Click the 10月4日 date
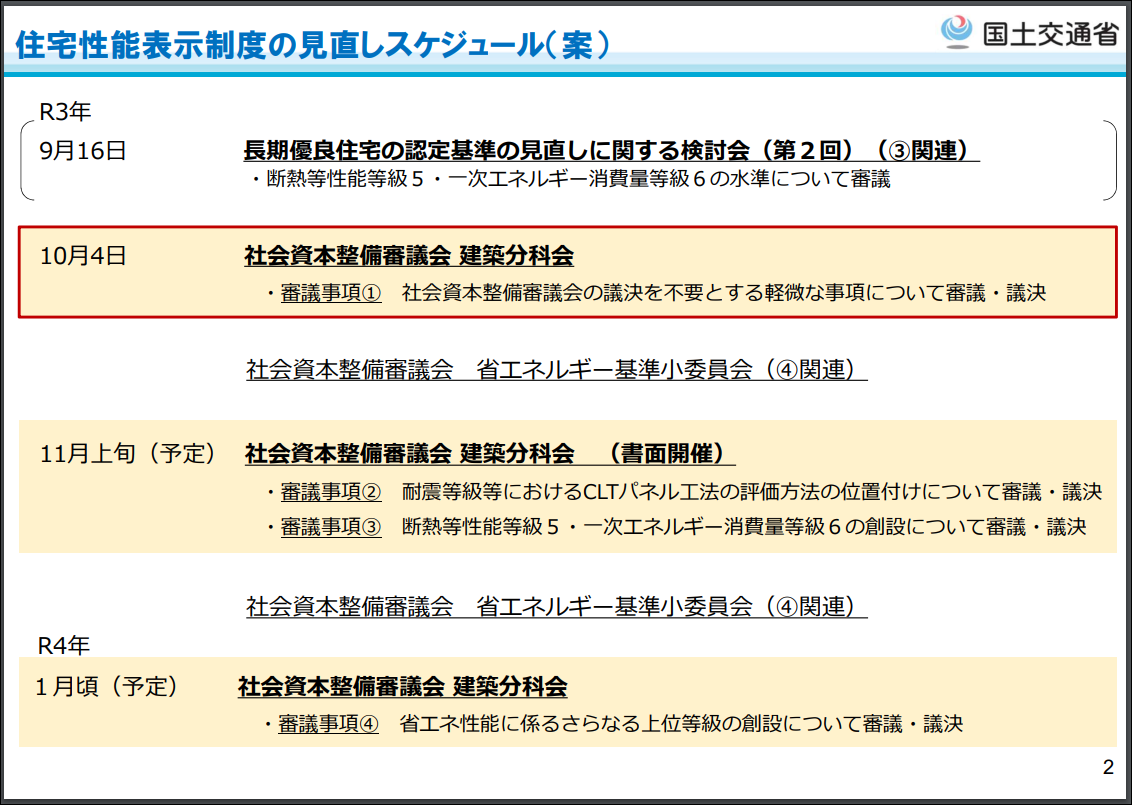The image size is (1132, 805). 83,256
